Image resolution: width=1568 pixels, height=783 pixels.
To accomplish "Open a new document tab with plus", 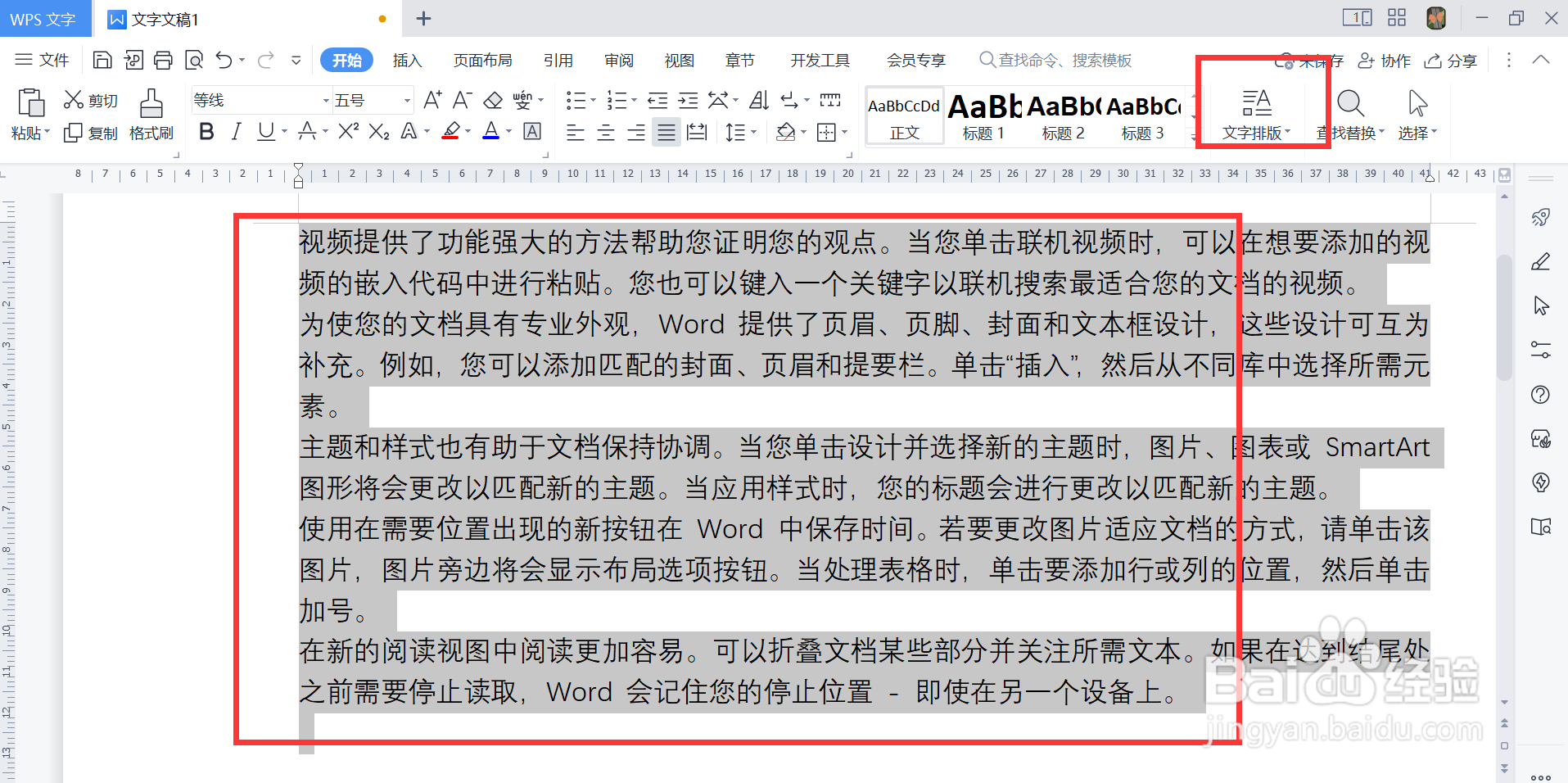I will (x=423, y=19).
